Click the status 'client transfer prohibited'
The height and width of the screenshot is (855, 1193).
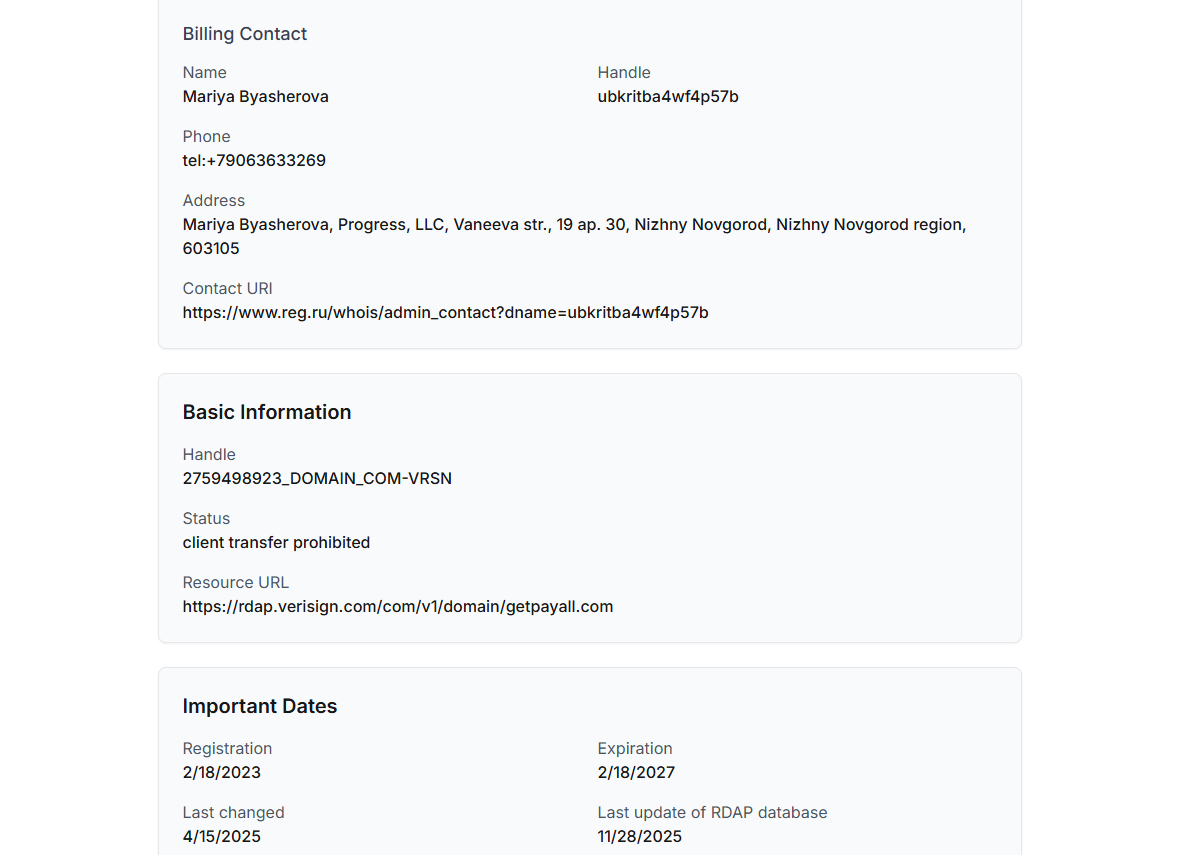(276, 543)
